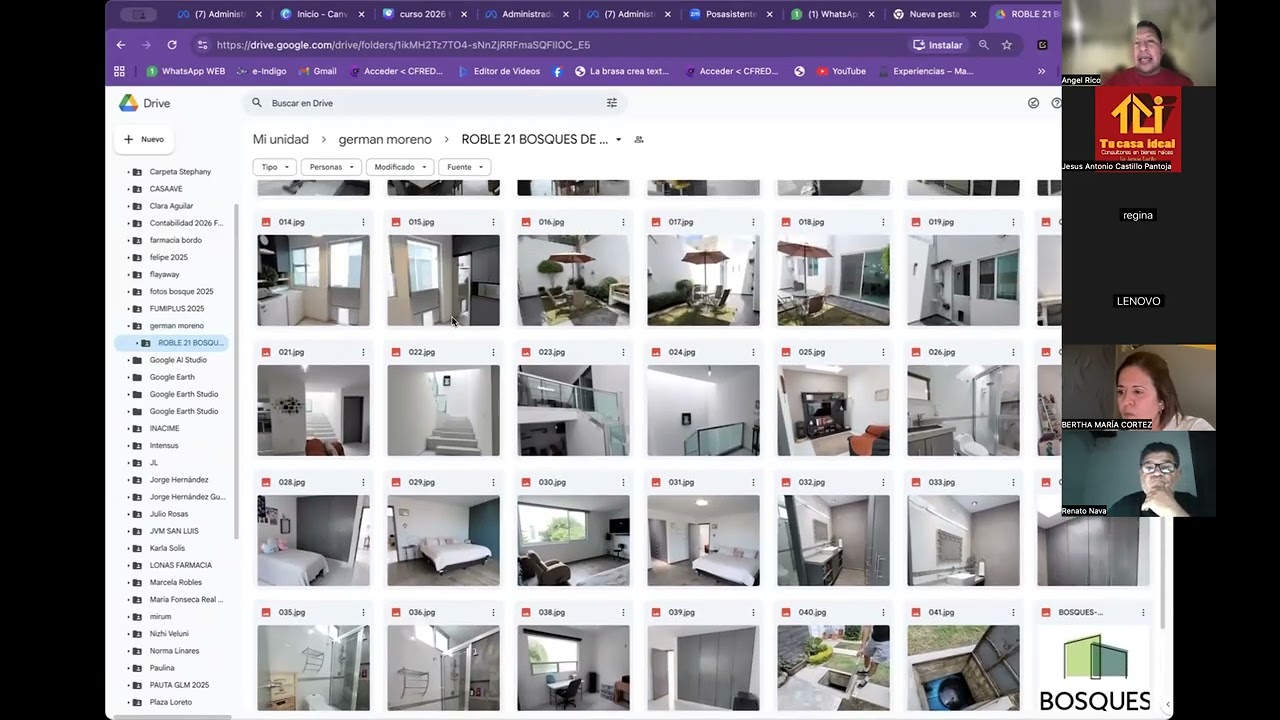This screenshot has height=720, width=1280.
Task: Switch to the Nueva pestaña tab
Action: (x=935, y=14)
